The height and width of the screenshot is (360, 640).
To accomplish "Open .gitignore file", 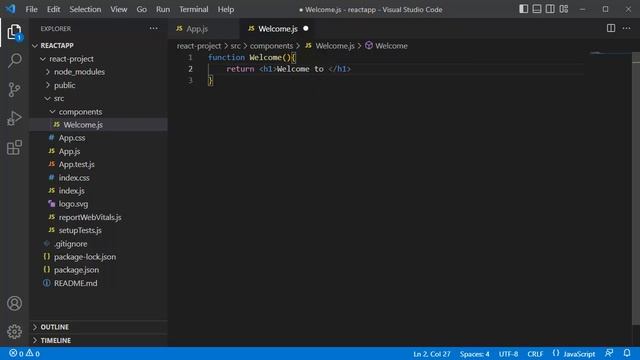I will (x=98, y=244).
